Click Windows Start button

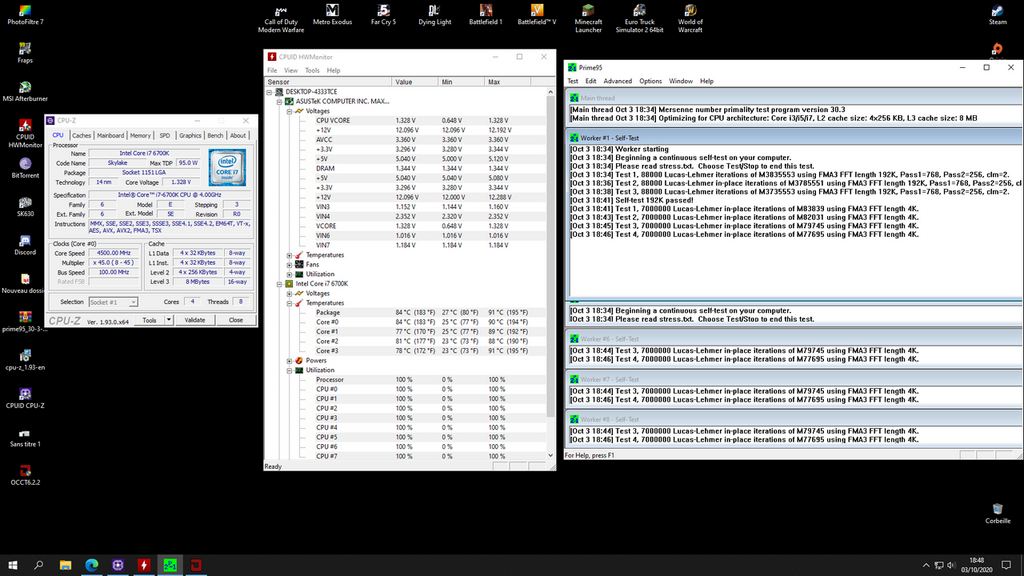click(12, 565)
